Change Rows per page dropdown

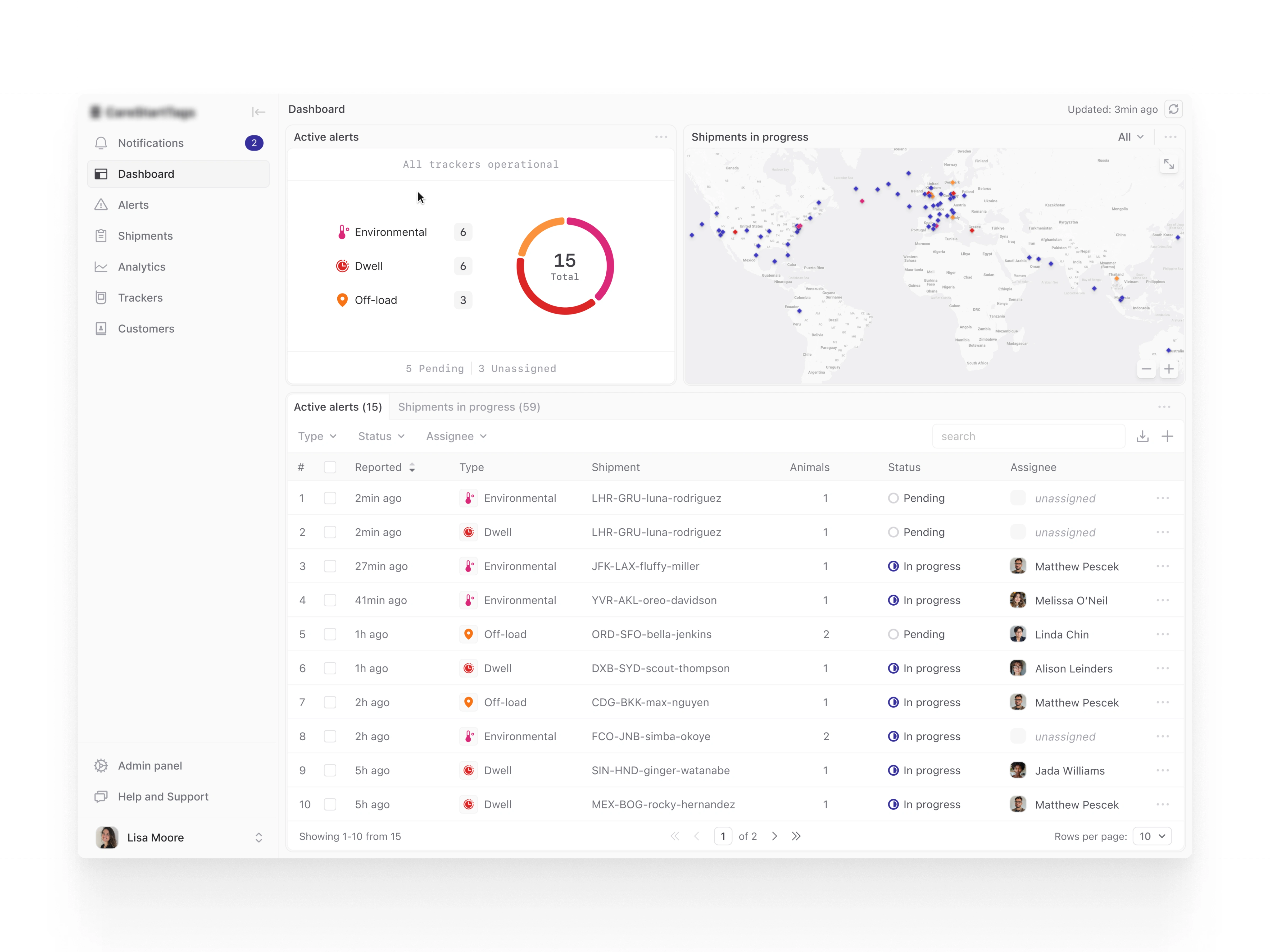tap(1152, 836)
